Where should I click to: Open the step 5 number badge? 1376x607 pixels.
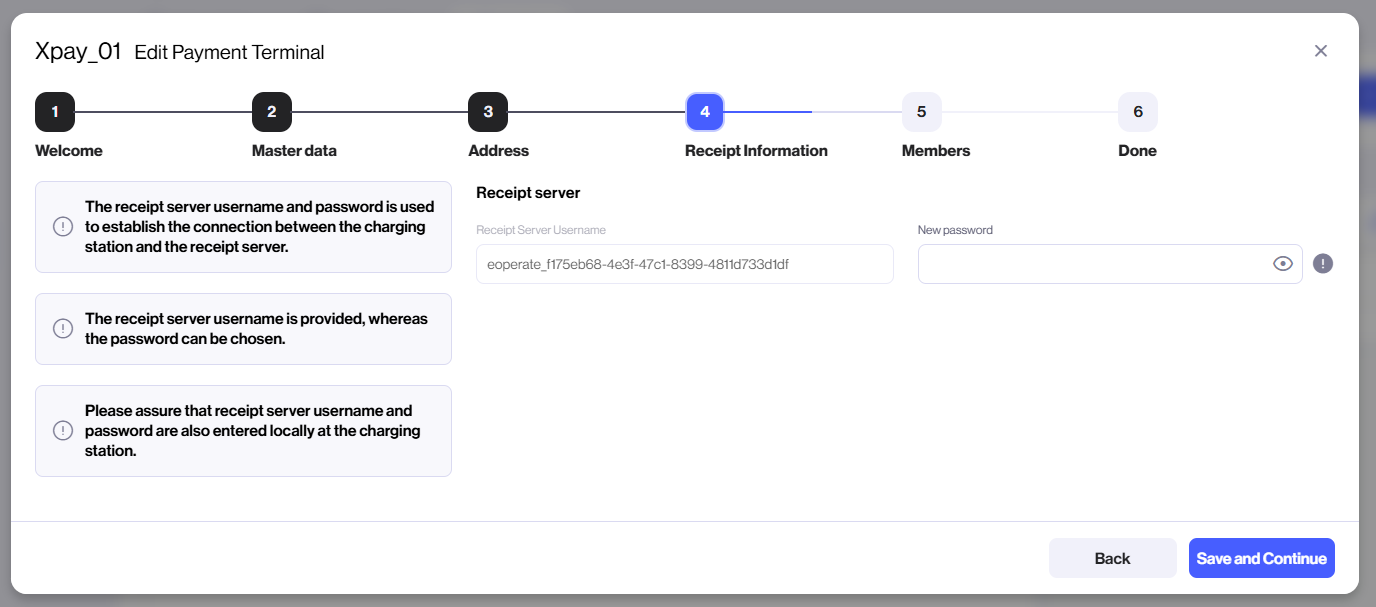921,112
